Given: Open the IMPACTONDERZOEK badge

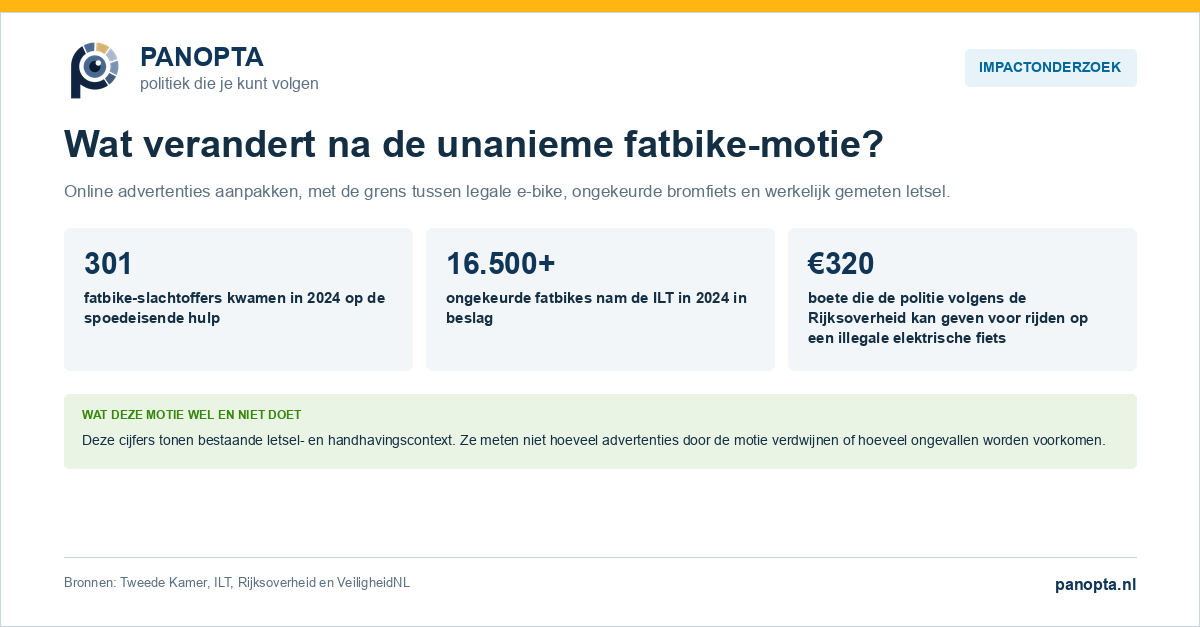Looking at the screenshot, I should [x=1050, y=68].
